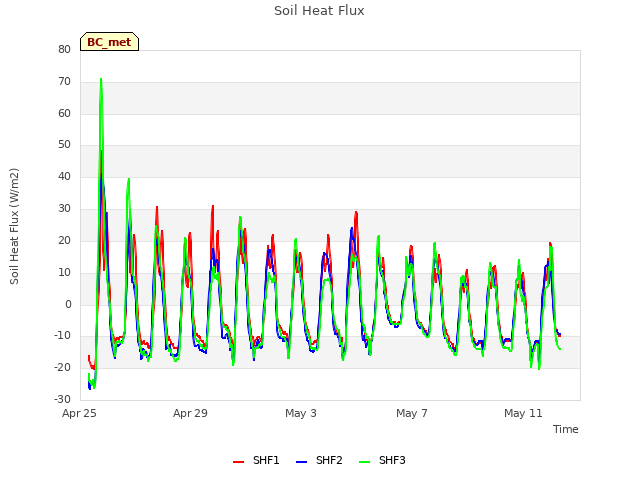
Task: Click the 20 y-axis tick label
Action: pyautogui.click(x=64, y=240)
